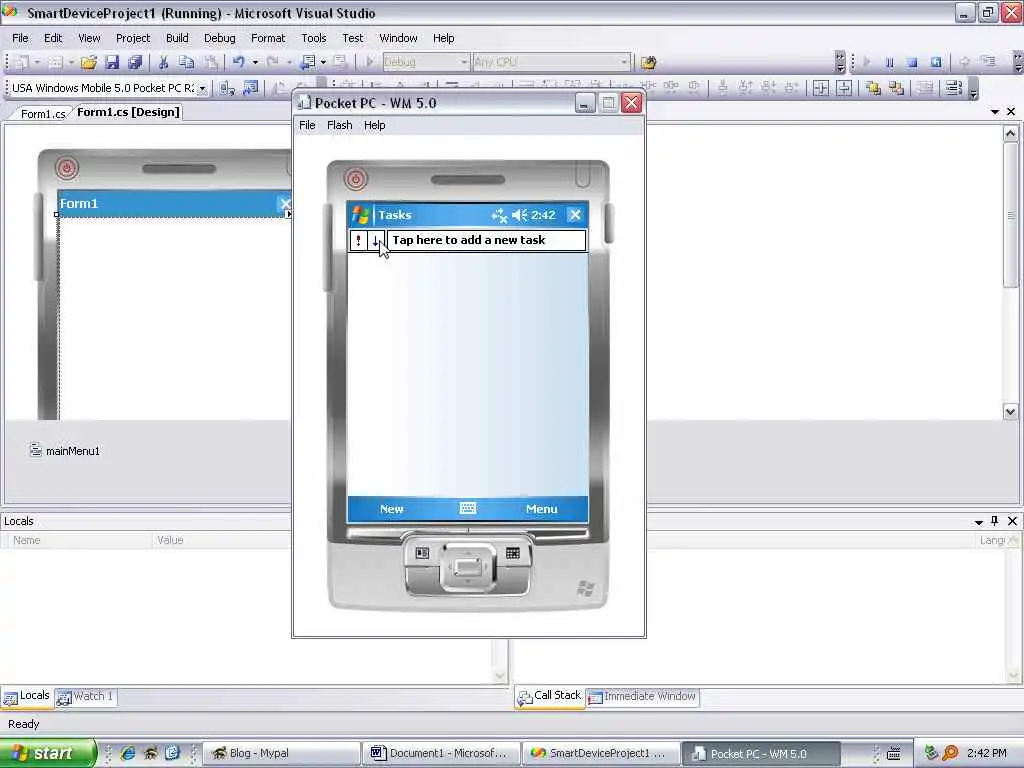The height and width of the screenshot is (768, 1024).
Task: Select the Call Stack tab
Action: click(x=549, y=696)
